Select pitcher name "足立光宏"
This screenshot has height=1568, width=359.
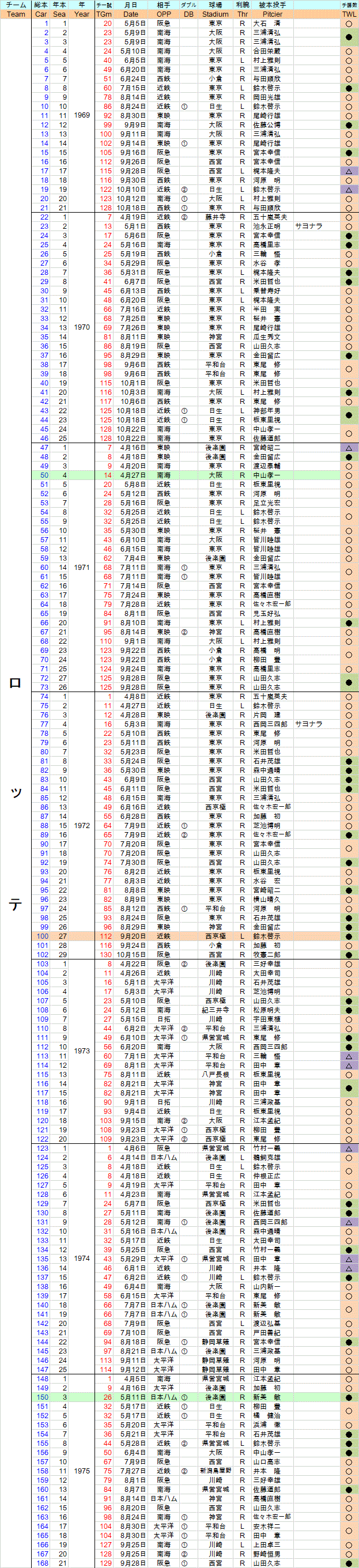click(x=266, y=504)
